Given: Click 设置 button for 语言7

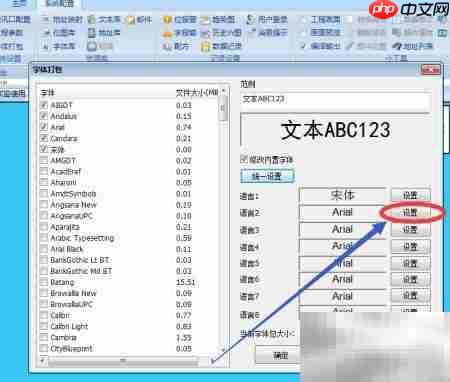Looking at the screenshot, I should tap(410, 295).
